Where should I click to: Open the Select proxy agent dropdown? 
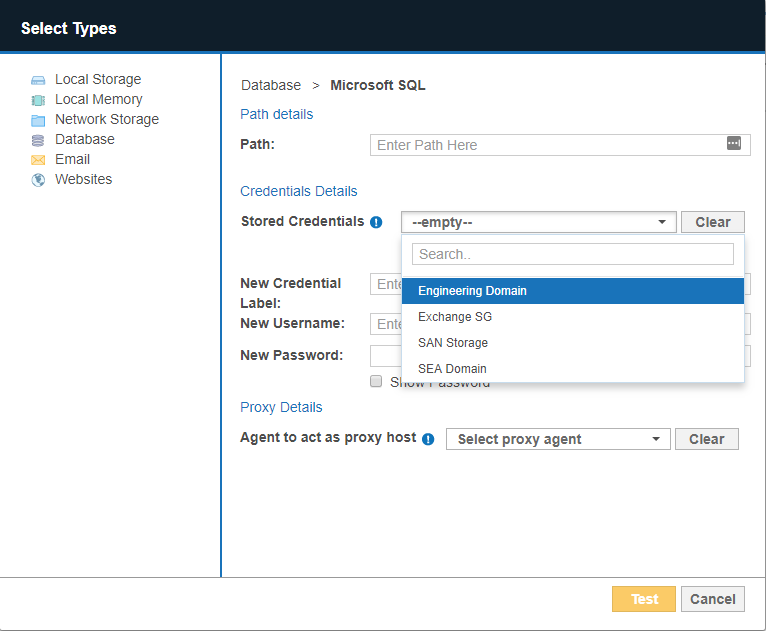tap(558, 439)
